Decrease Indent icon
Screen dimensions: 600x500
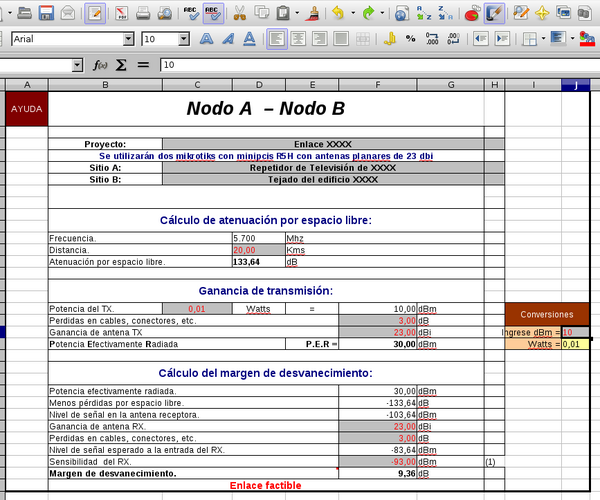pyautogui.click(x=481, y=39)
